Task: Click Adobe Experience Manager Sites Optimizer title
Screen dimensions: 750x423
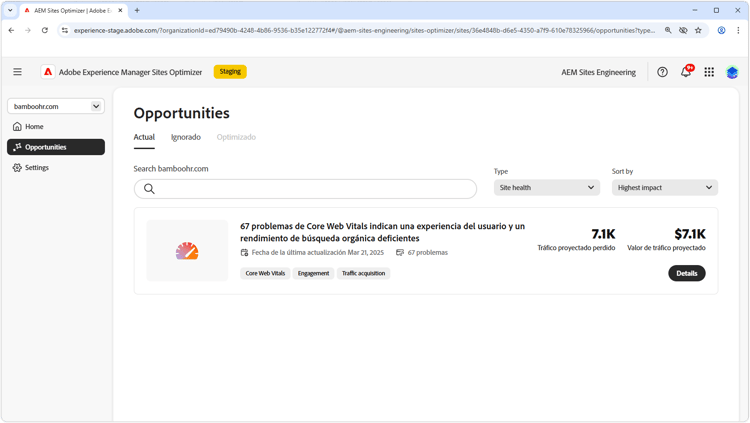Action: (x=130, y=72)
